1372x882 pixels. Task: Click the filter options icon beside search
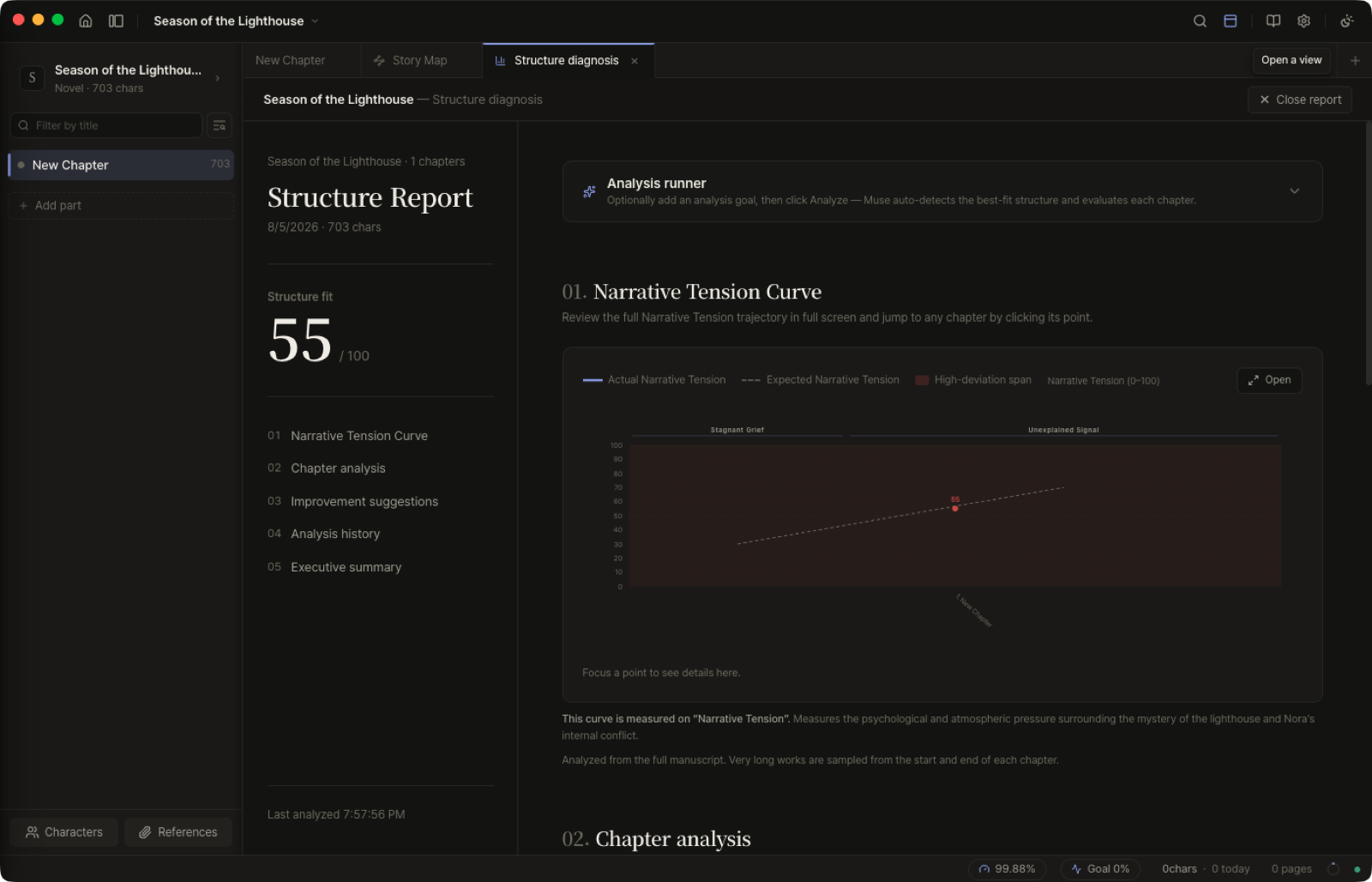click(220, 125)
